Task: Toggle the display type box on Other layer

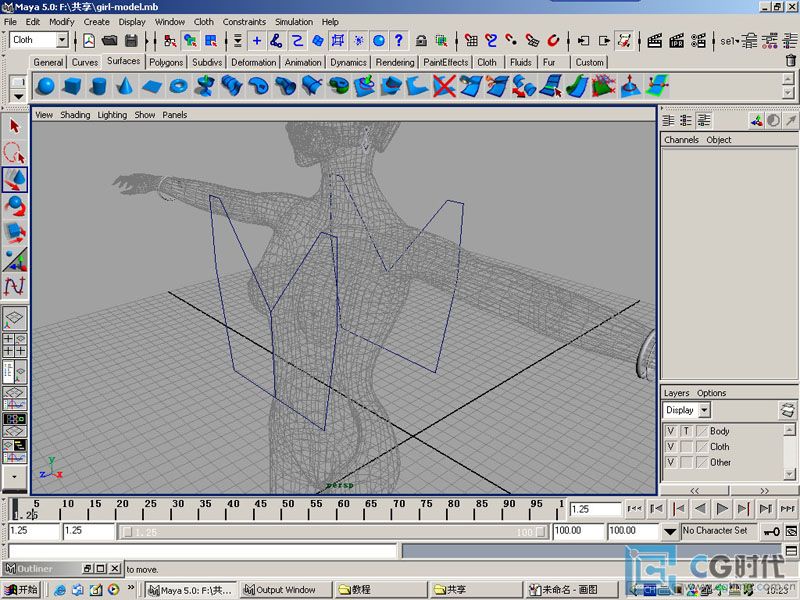Action: pyautogui.click(x=687, y=463)
